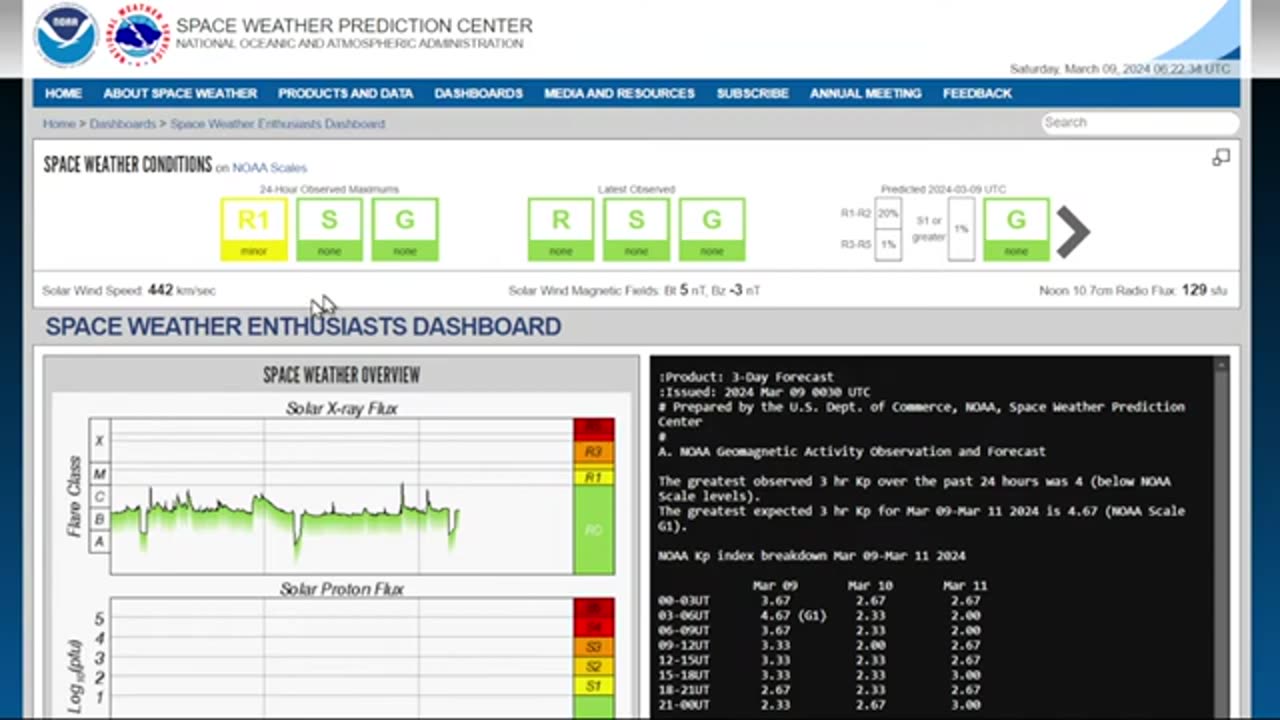Click the S1 or greater 1% box
Image resolution: width=1280 pixels, height=720 pixels.
[961, 229]
